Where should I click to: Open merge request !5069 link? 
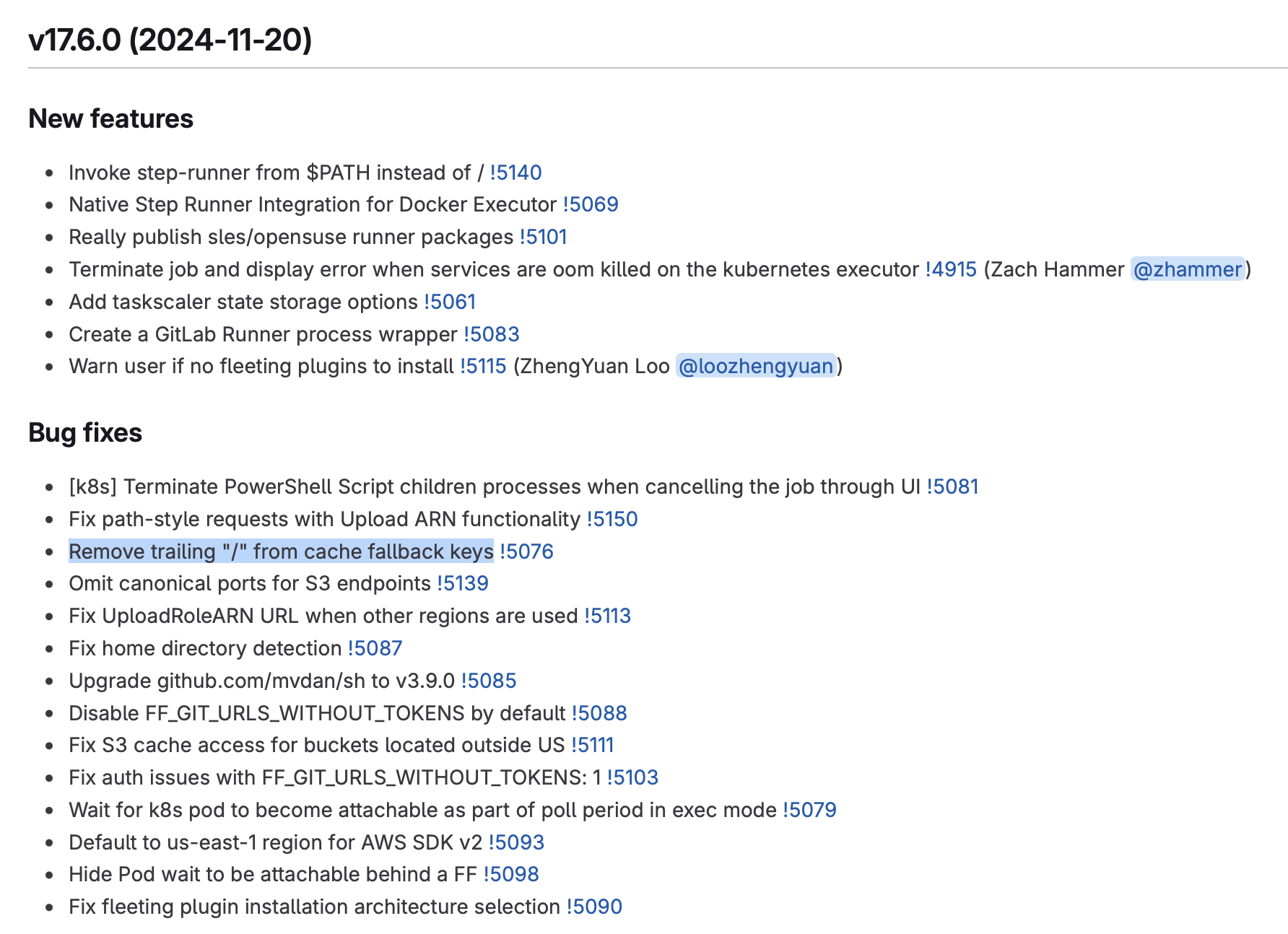point(590,204)
